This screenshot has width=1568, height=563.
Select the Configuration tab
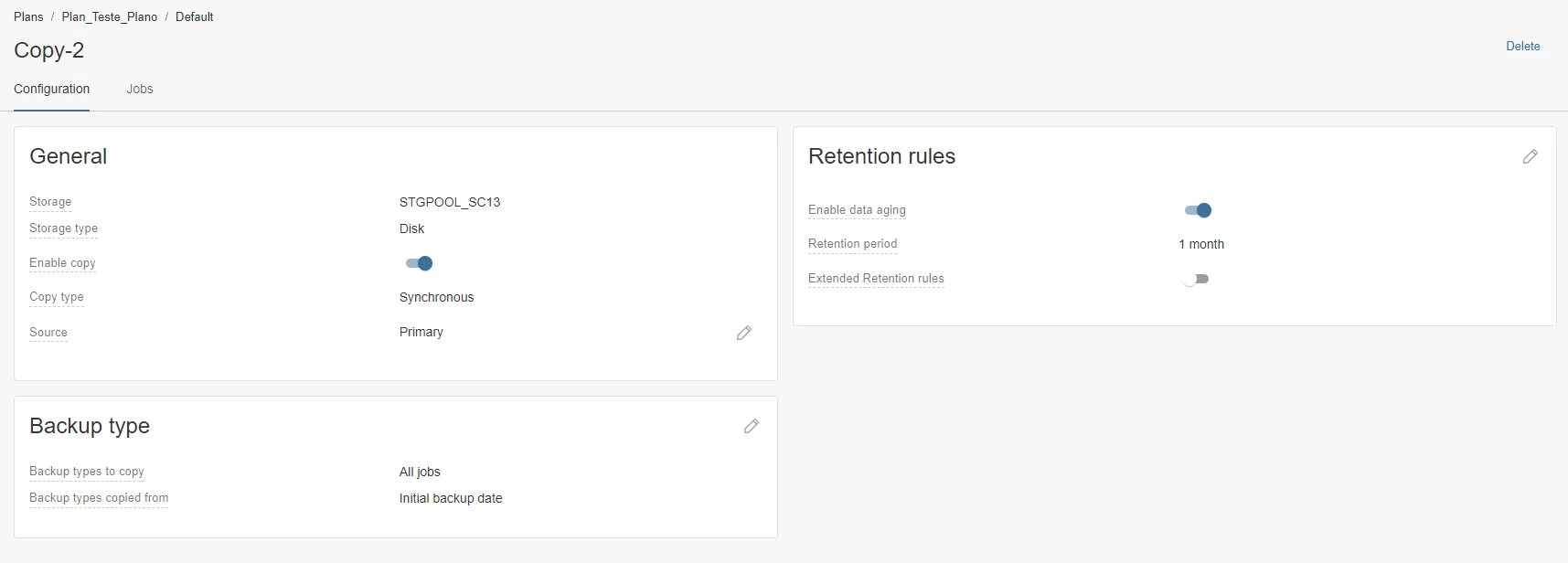click(x=52, y=89)
